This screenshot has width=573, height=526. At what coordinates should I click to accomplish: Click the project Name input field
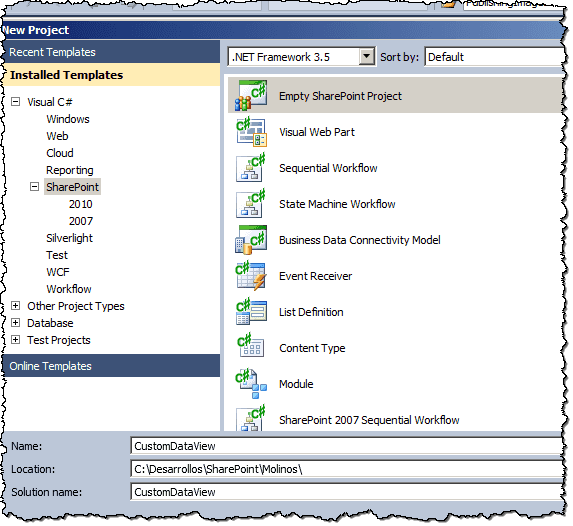coord(346,446)
